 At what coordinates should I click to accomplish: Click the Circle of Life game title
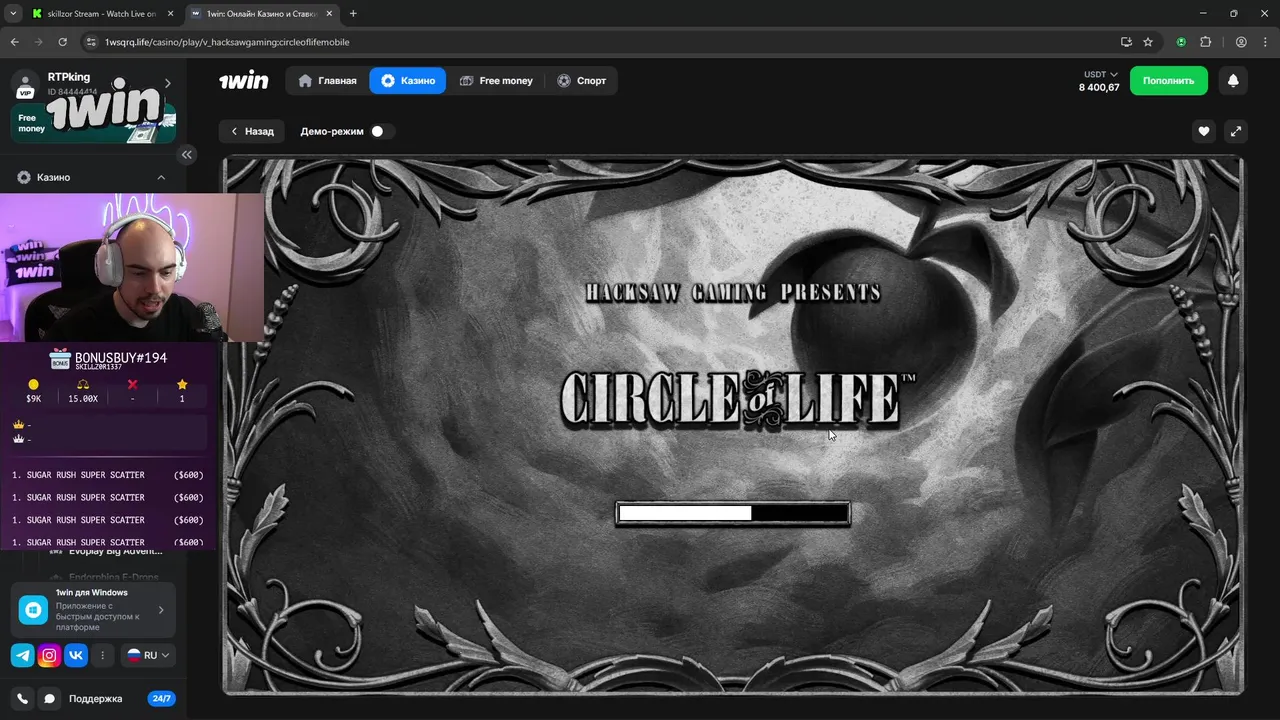[738, 398]
